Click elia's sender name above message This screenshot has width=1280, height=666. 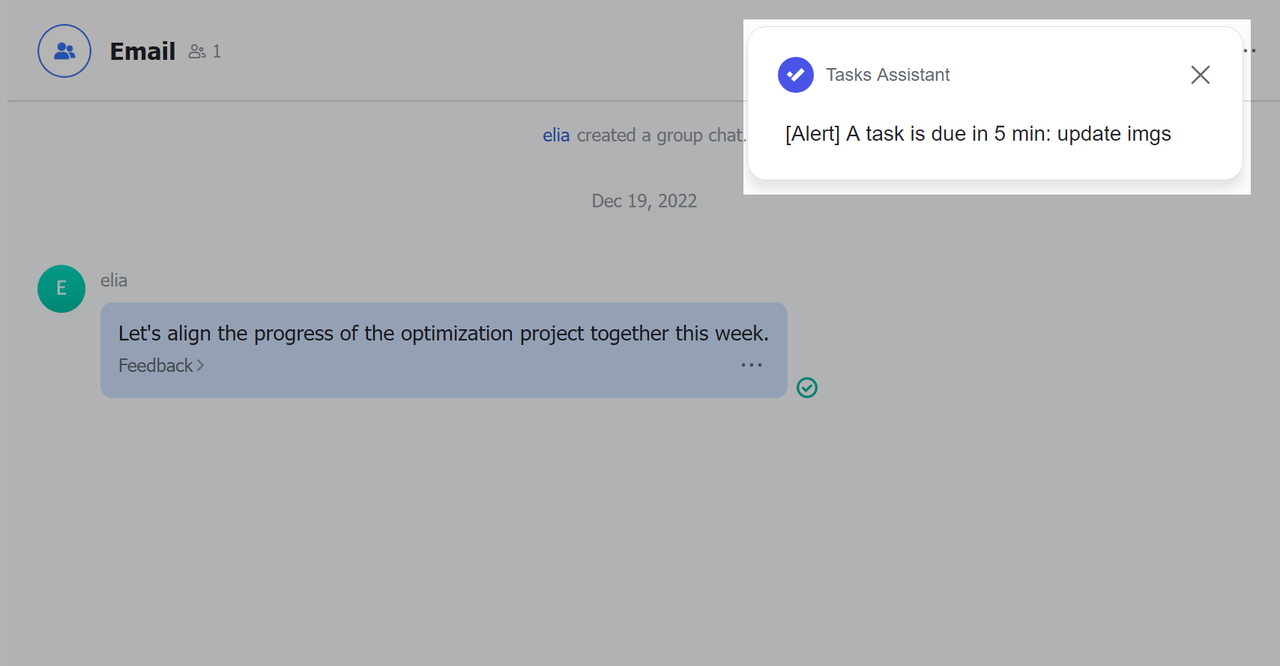tap(114, 280)
